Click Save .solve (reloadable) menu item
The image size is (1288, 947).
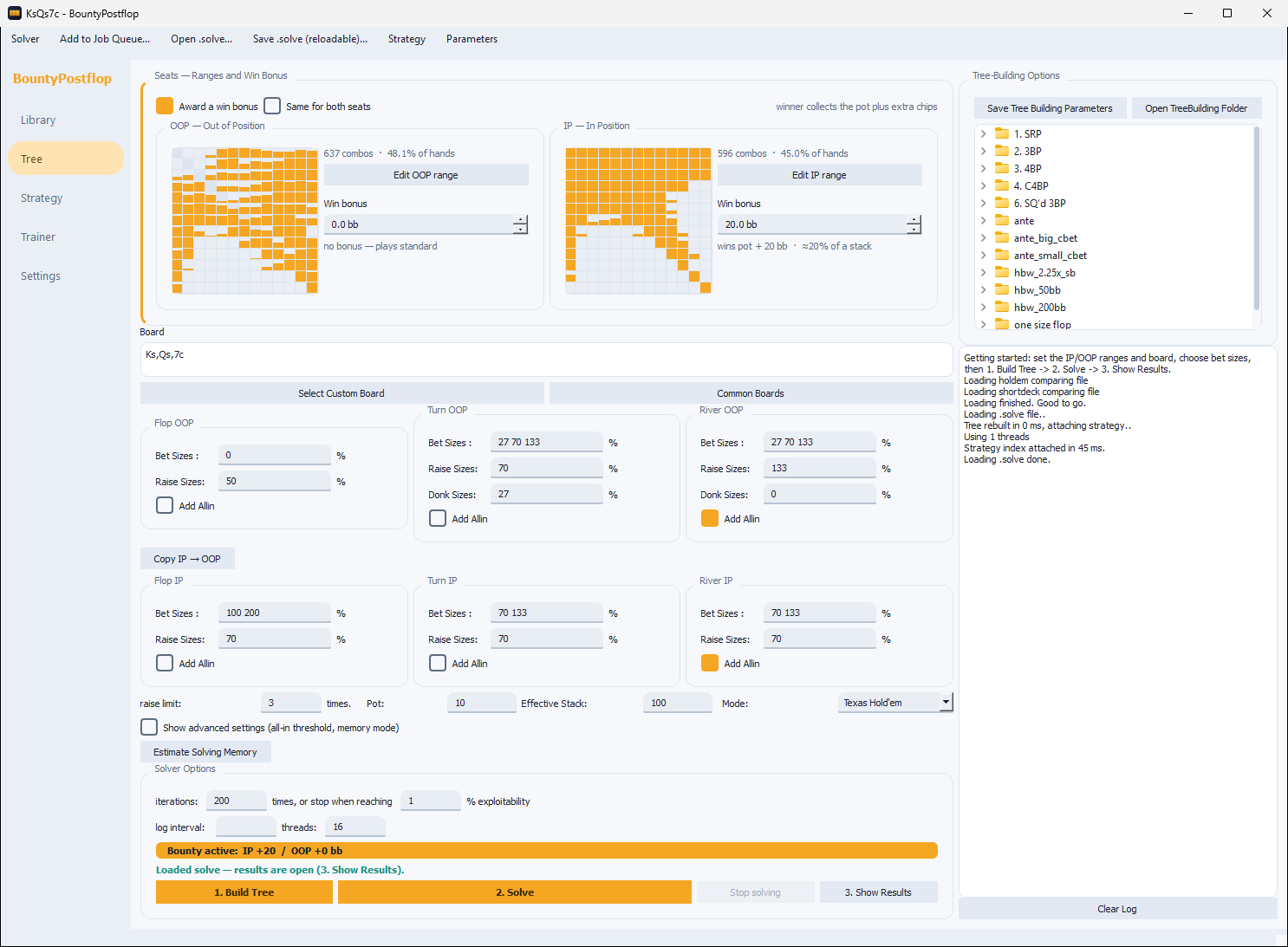pyautogui.click(x=310, y=39)
